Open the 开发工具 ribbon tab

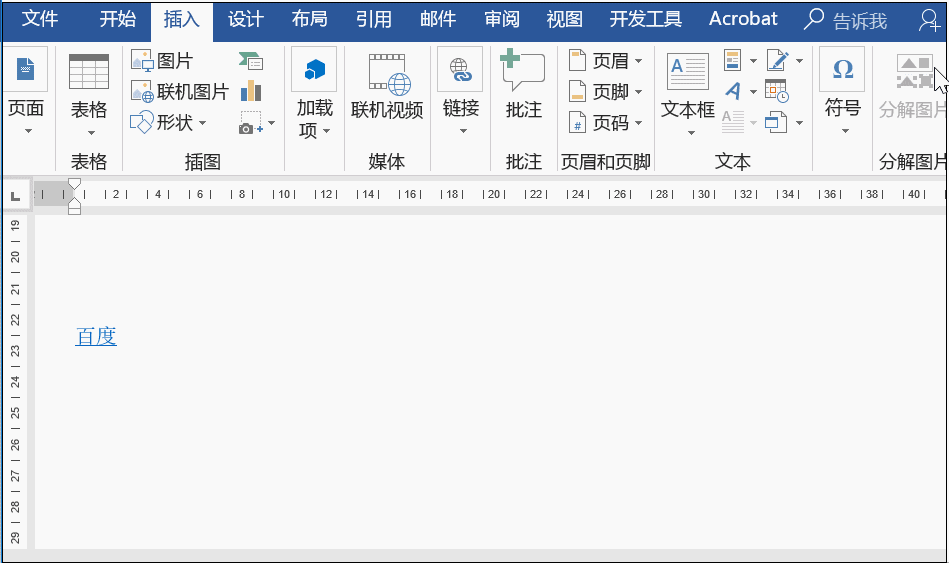pos(645,19)
